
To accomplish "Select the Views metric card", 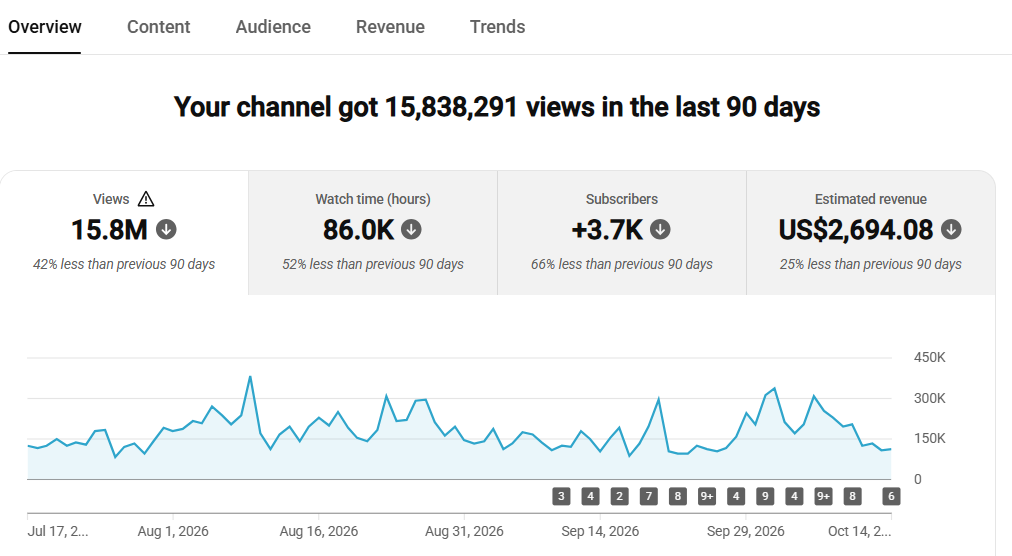I will (x=124, y=233).
